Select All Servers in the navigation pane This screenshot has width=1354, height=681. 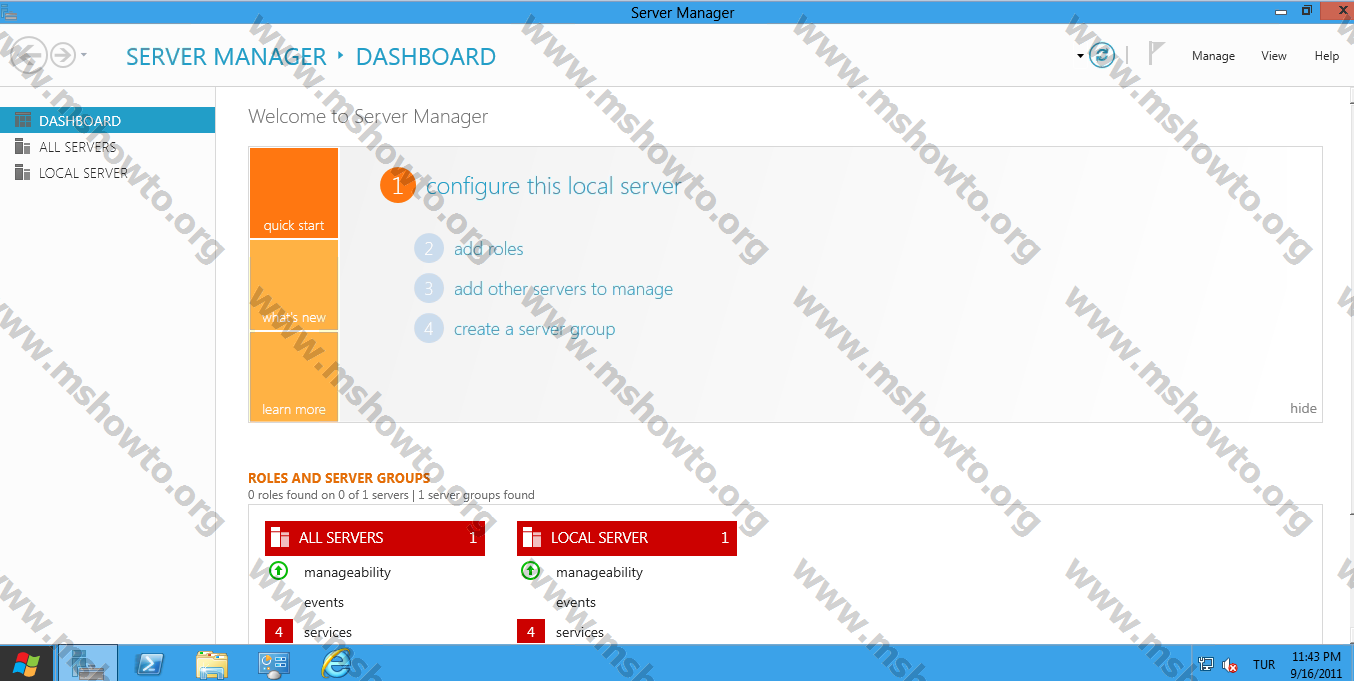click(x=107, y=146)
